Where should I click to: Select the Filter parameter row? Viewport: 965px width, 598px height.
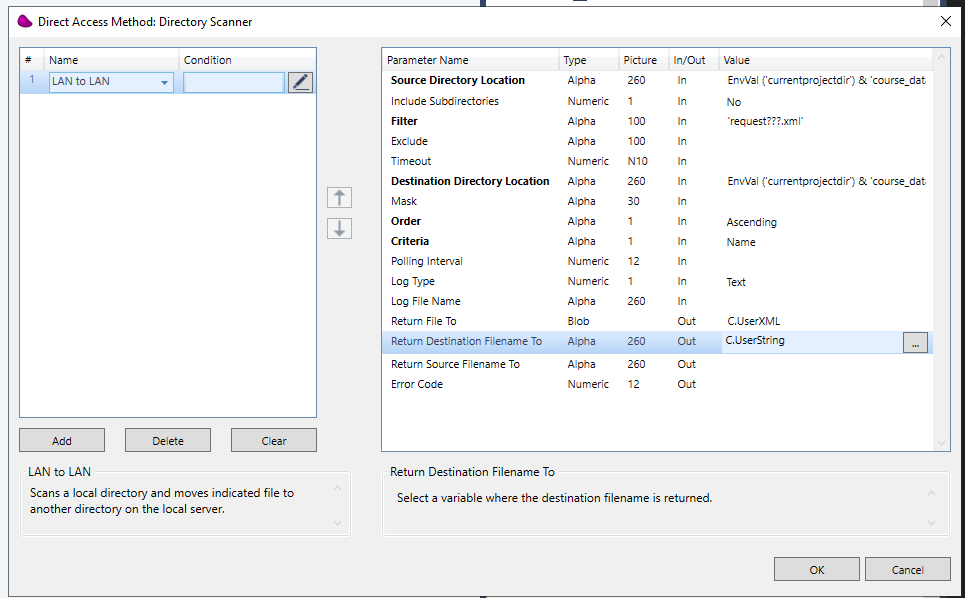pyautogui.click(x=657, y=121)
